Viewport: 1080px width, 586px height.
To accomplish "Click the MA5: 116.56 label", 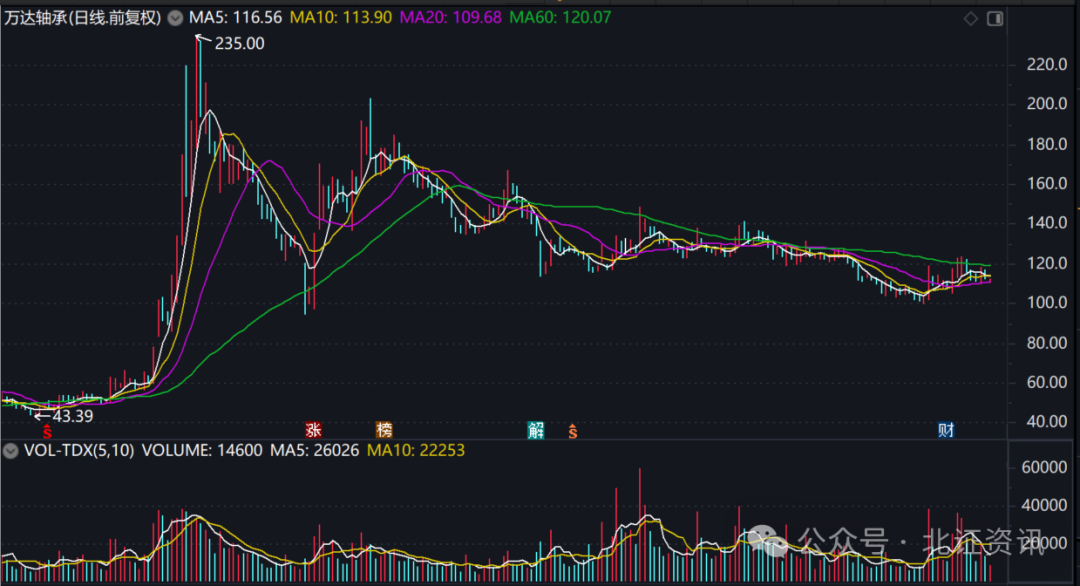I will (236, 18).
